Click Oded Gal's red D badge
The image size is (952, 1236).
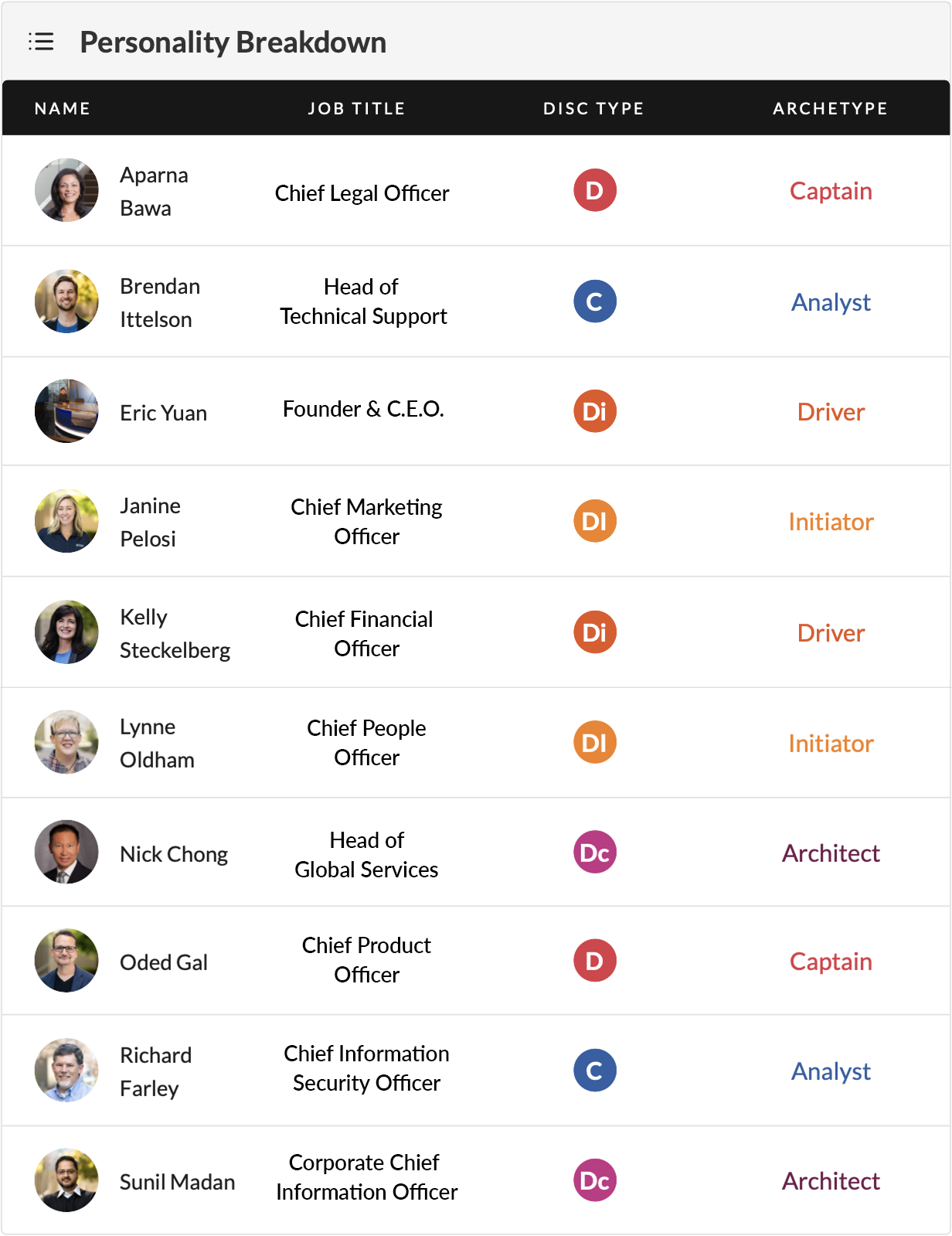[594, 961]
